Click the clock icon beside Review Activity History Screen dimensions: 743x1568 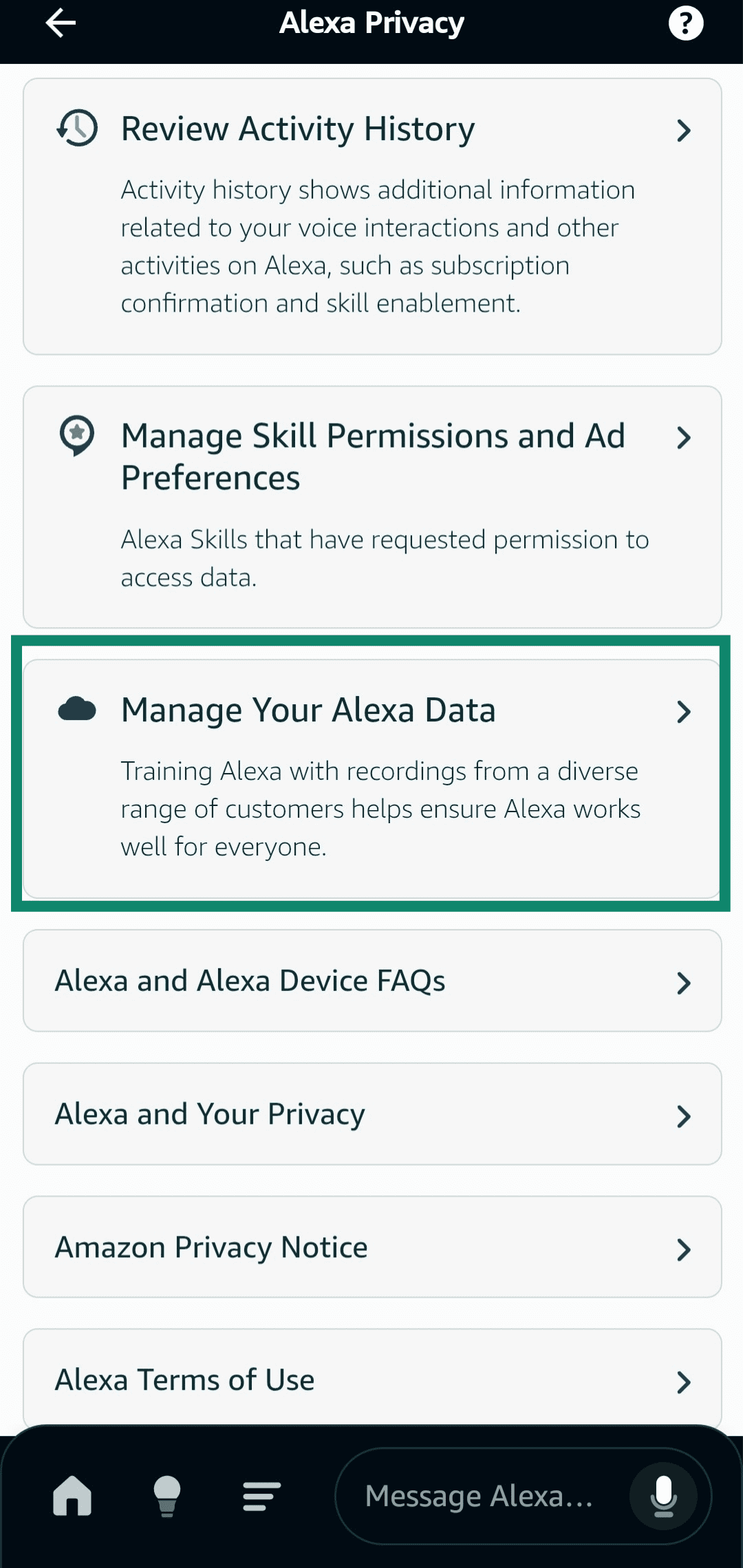76,128
